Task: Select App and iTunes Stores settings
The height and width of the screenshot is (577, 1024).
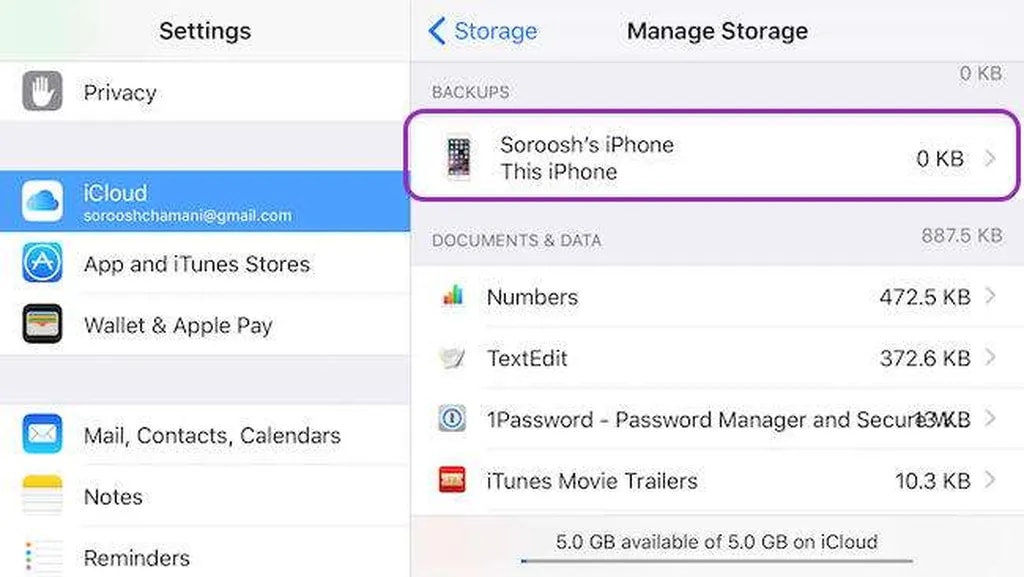Action: [x=197, y=264]
